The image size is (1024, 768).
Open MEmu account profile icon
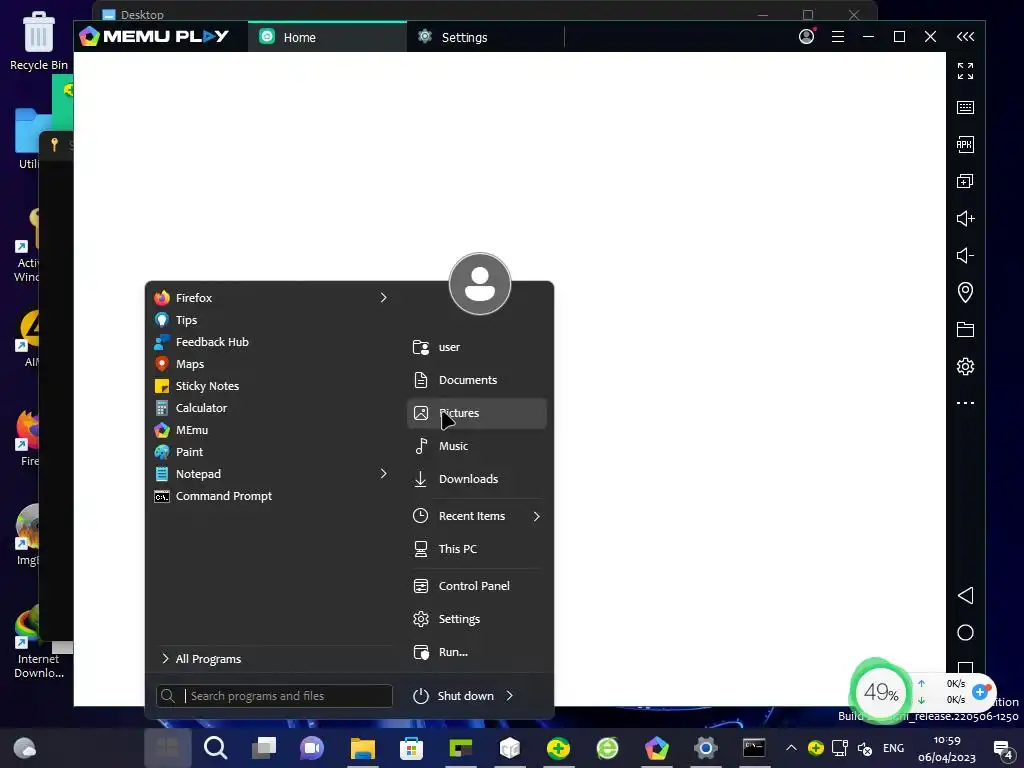pos(807,37)
